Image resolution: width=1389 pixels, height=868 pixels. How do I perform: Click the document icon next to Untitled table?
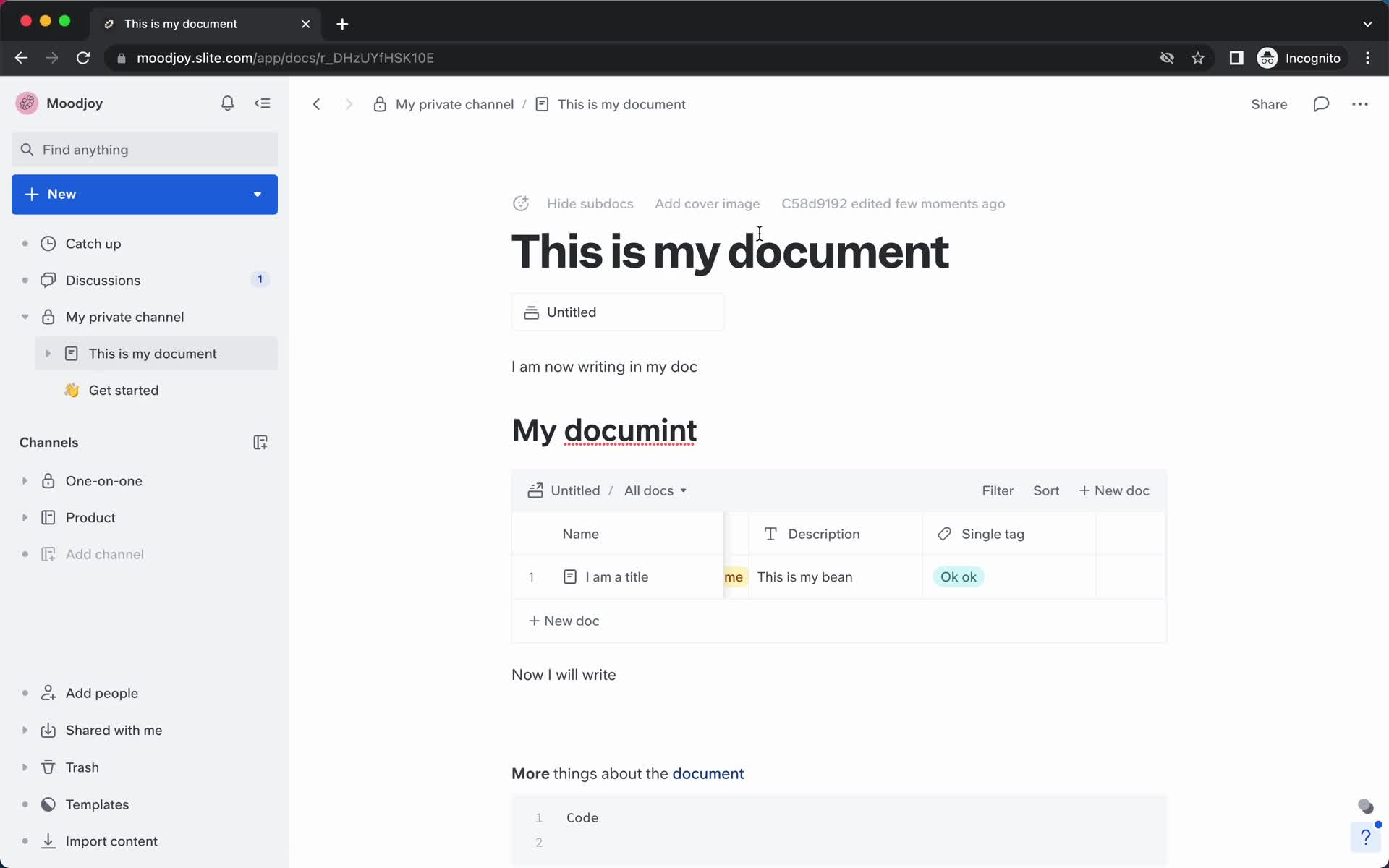pos(535,490)
